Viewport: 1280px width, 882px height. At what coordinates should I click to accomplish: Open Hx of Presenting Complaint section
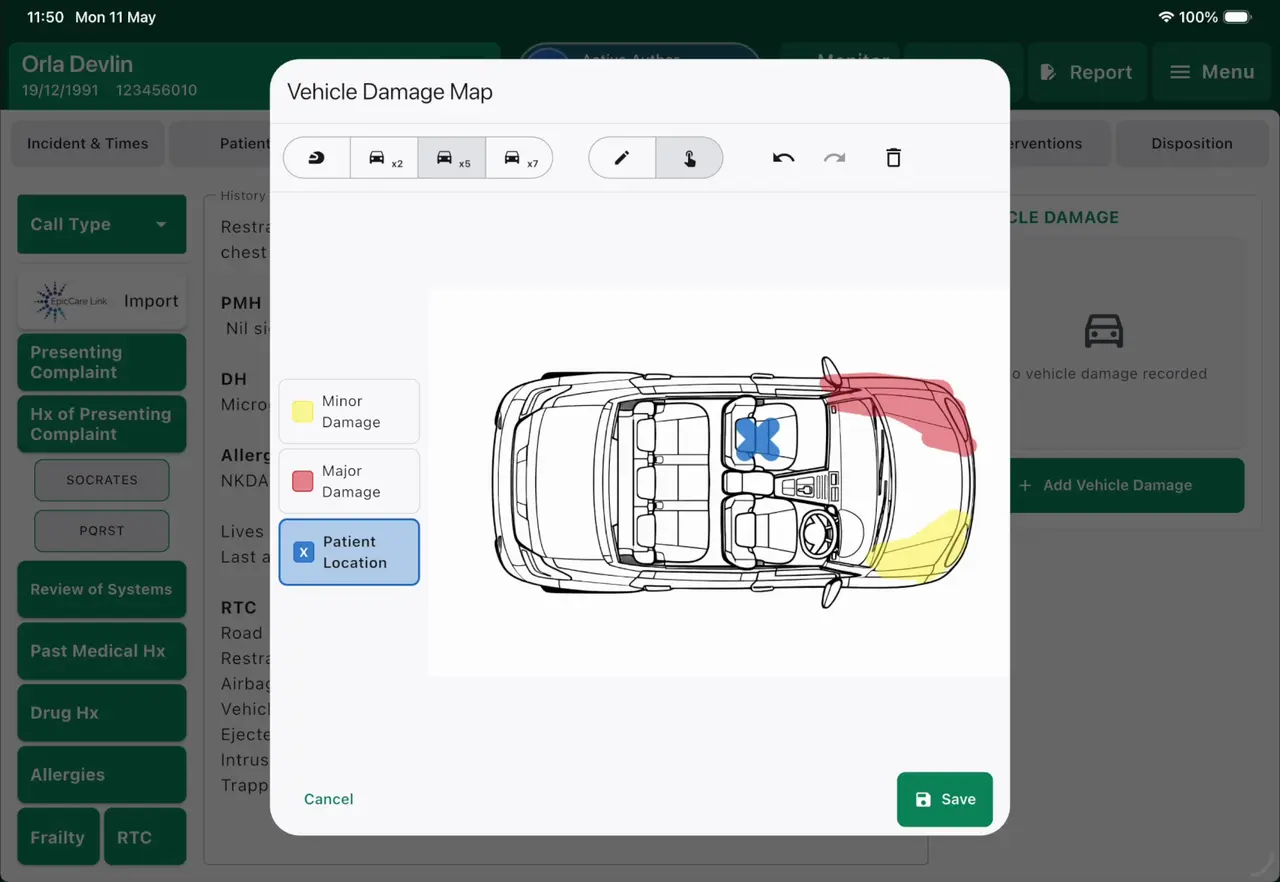pos(102,424)
